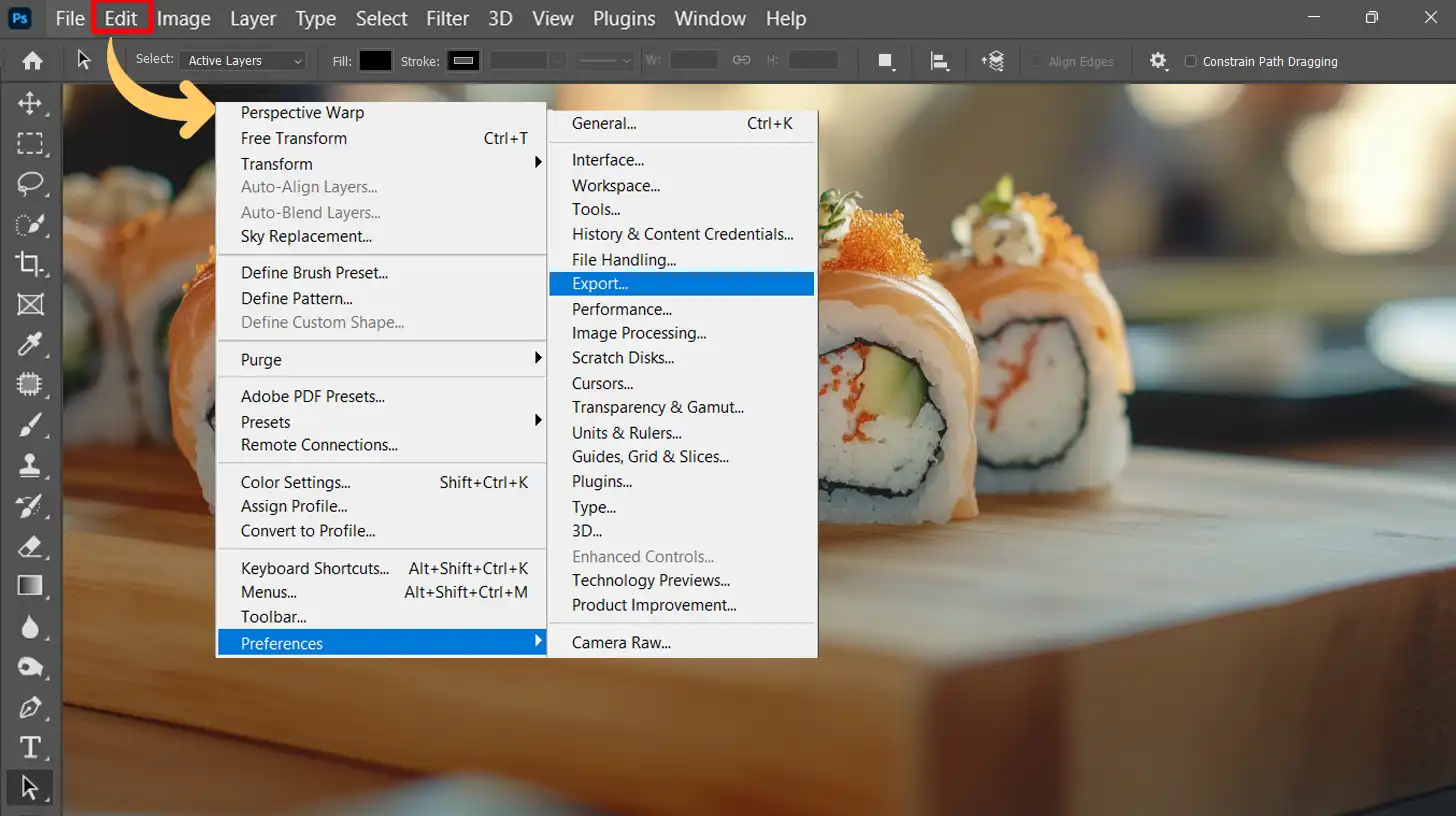Click the Photoshop logo icon
The height and width of the screenshot is (816, 1456).
19,18
